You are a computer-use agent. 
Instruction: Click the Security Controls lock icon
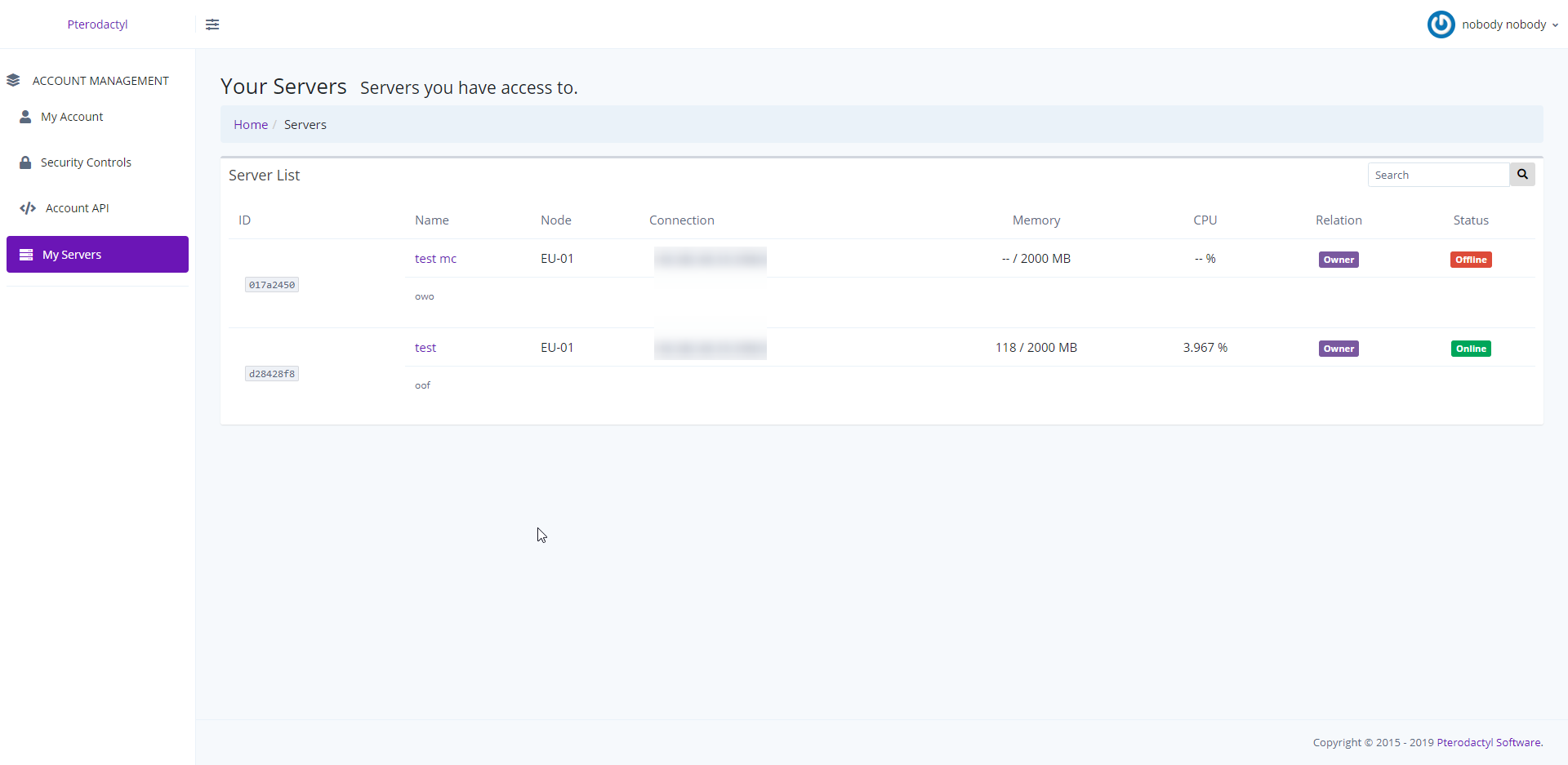point(25,162)
